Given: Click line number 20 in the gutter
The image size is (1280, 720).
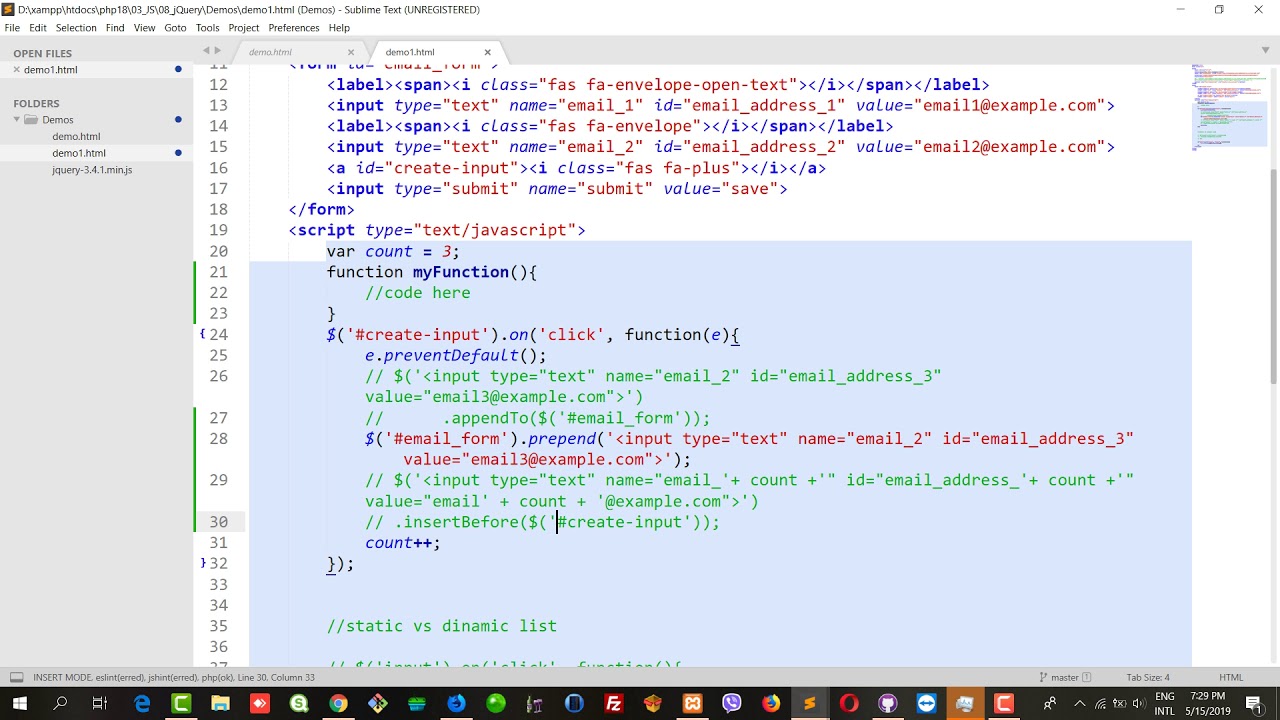Looking at the screenshot, I should point(218,251).
